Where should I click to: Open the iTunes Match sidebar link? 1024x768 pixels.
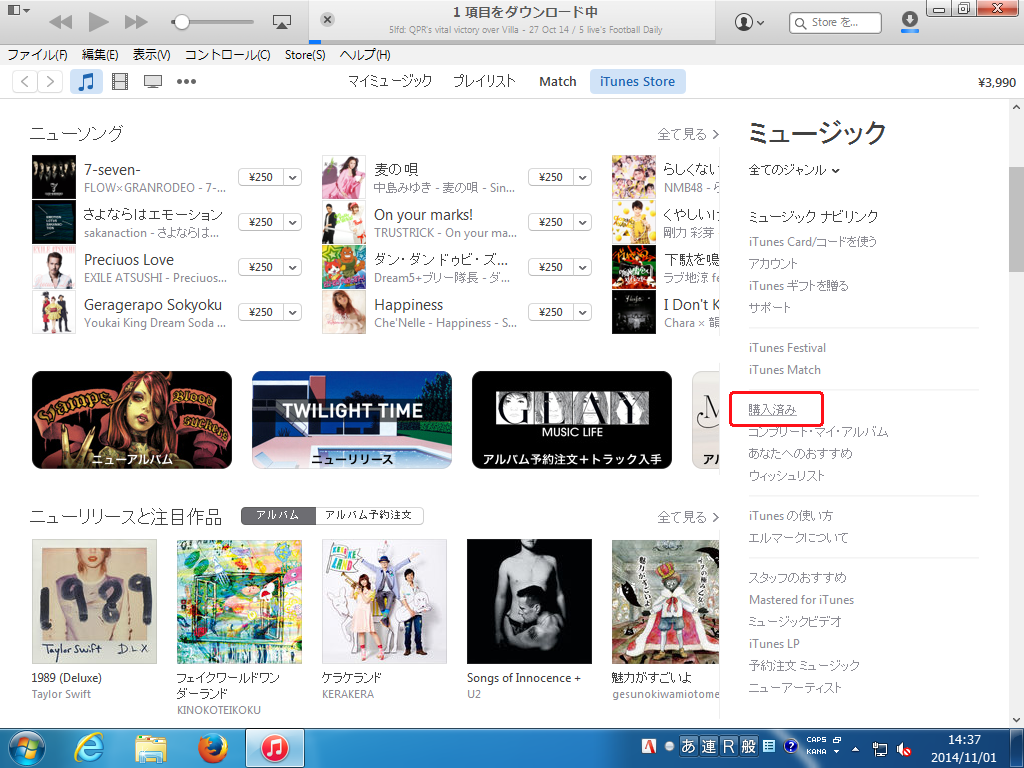coord(784,370)
